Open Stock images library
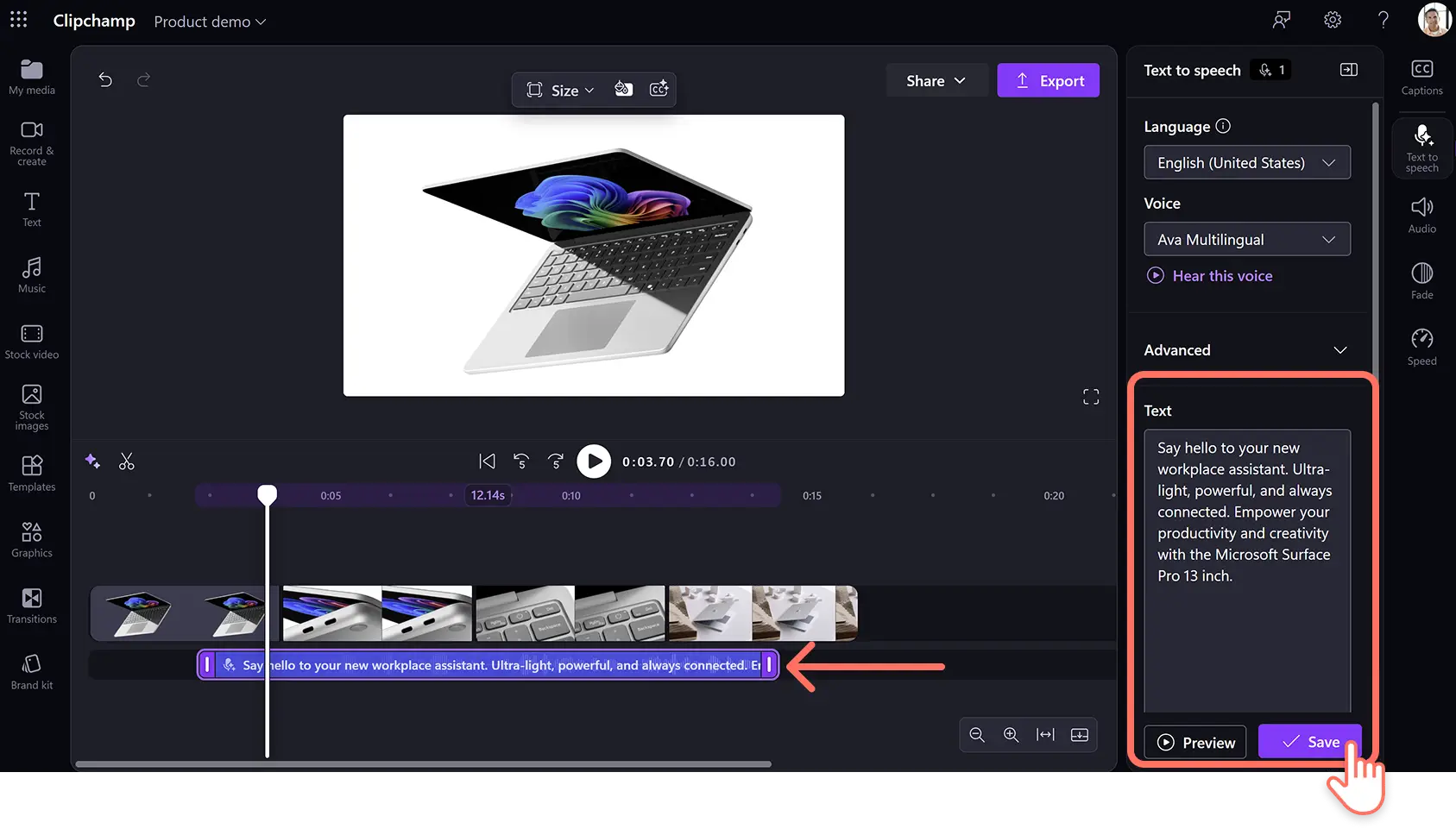 coord(32,407)
